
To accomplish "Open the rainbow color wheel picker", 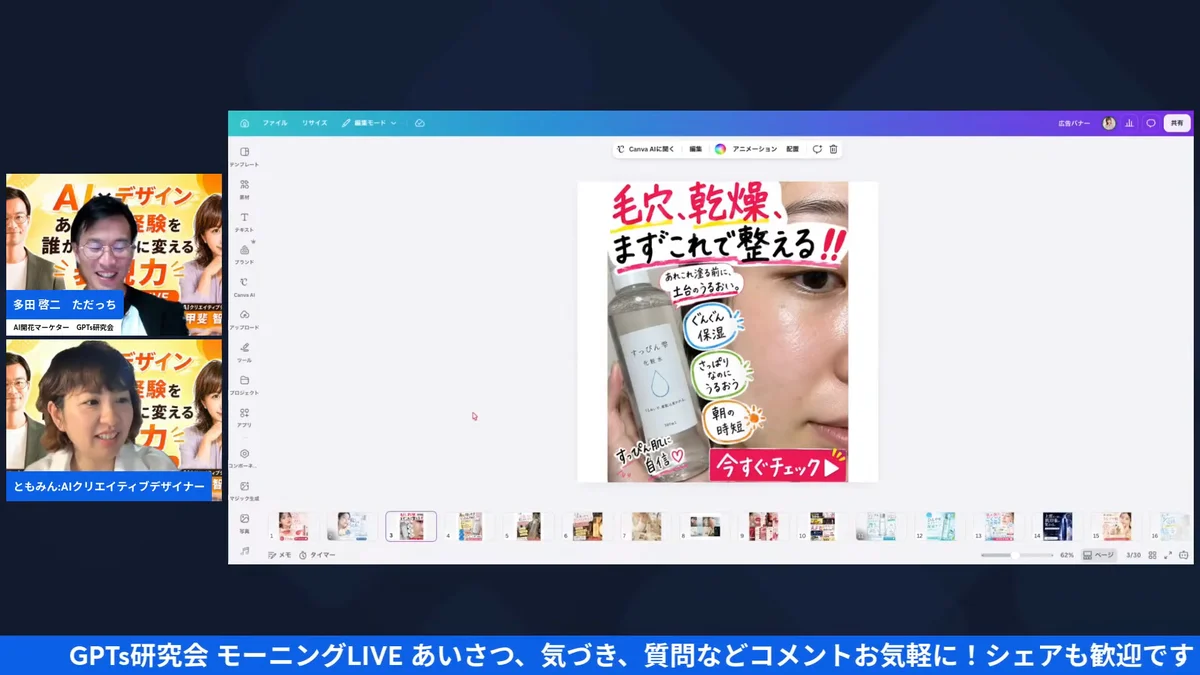I will coord(720,149).
